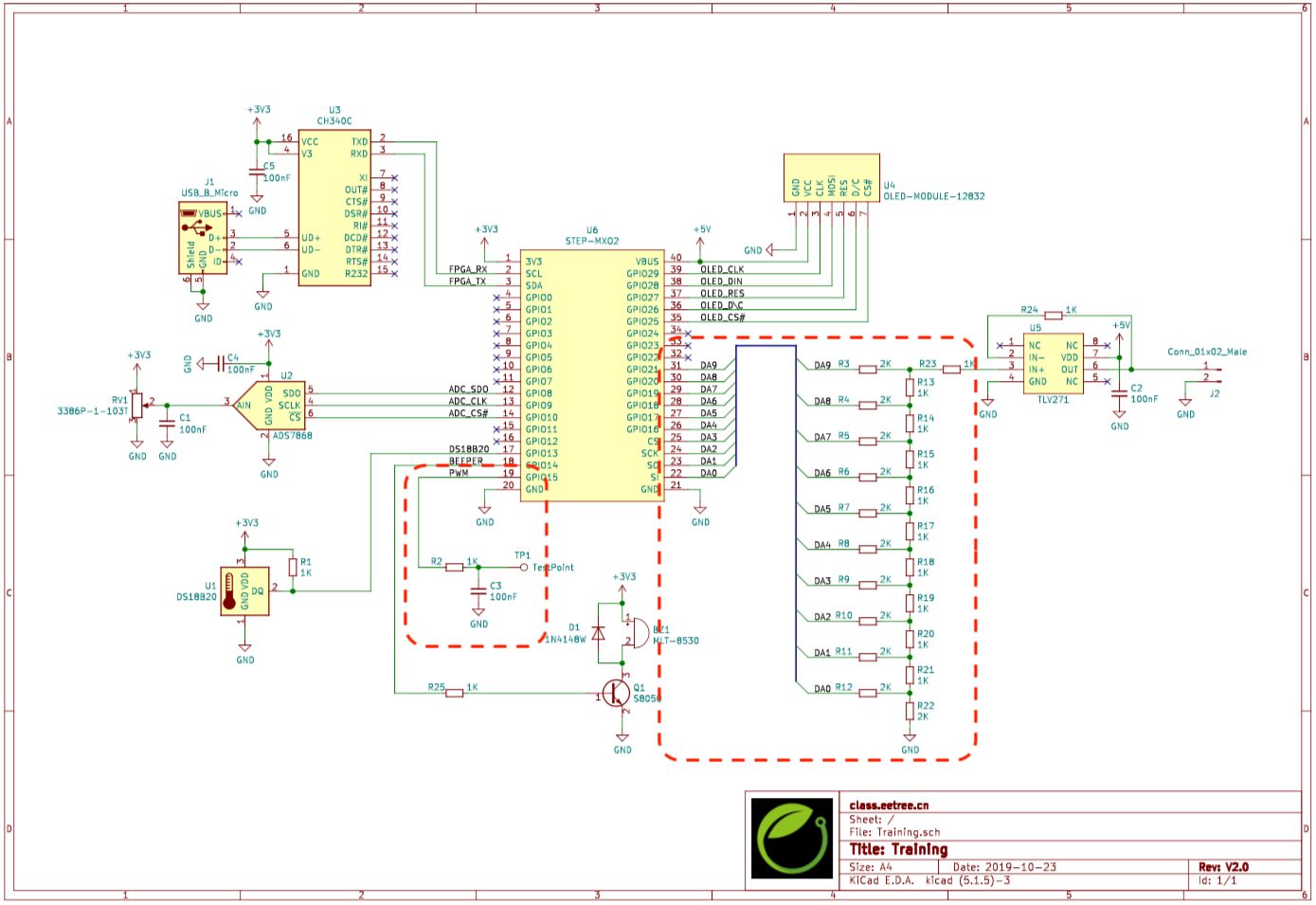The height and width of the screenshot is (905, 1316).
Task: Select the class.eetree.cn text
Action: 889,805
